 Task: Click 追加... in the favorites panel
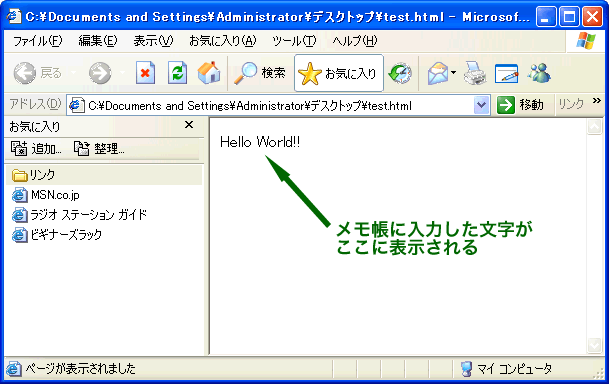pos(36,148)
